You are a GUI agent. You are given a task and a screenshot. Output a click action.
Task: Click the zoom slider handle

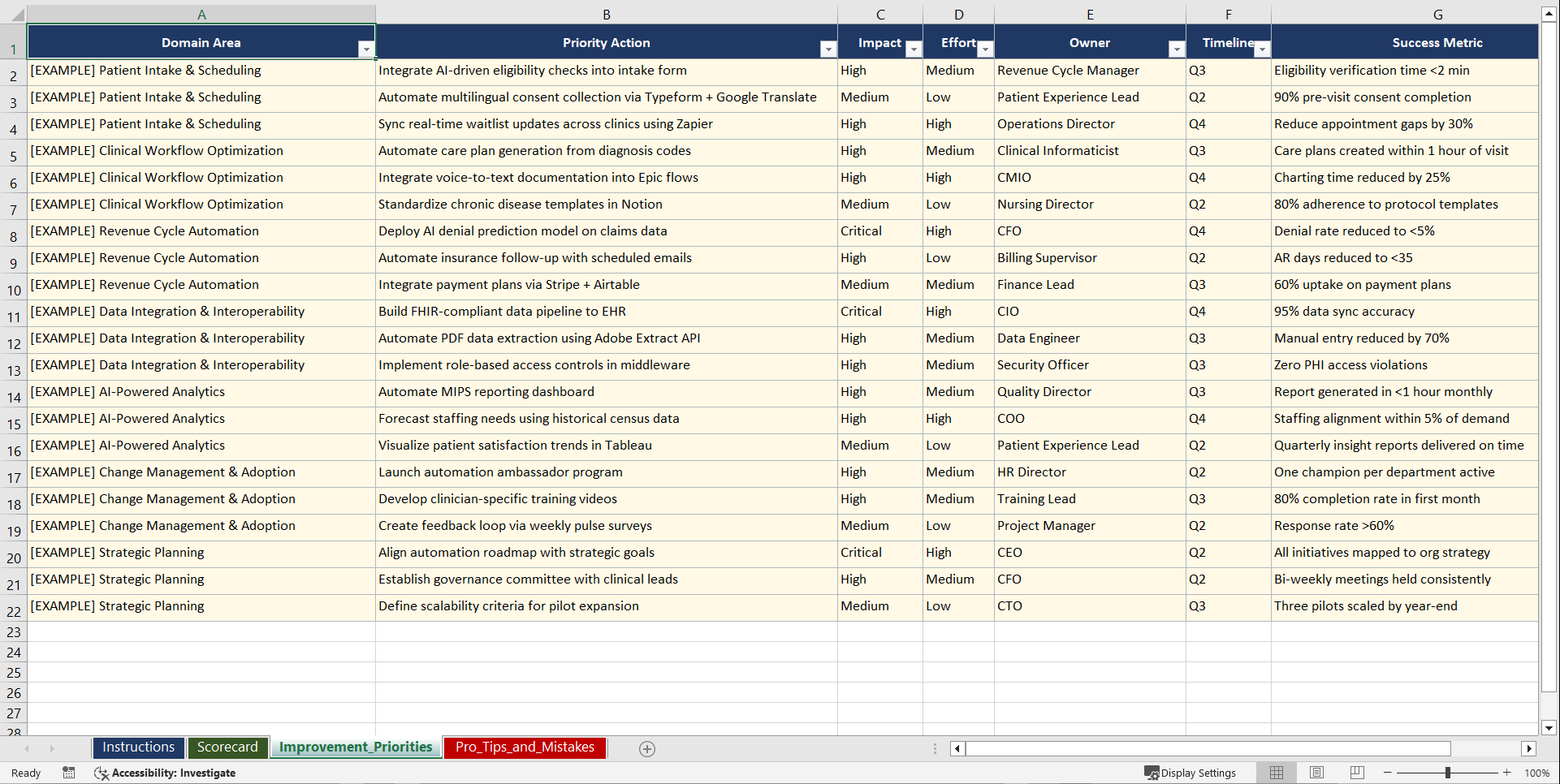pos(1449,773)
